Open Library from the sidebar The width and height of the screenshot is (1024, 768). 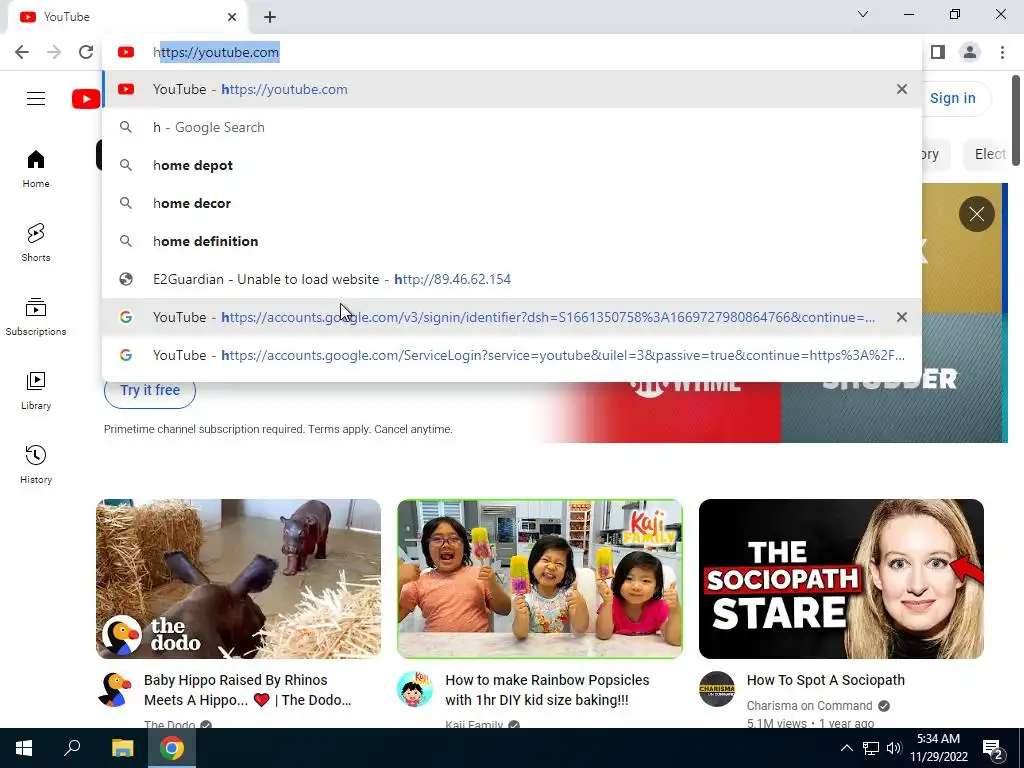[36, 391]
